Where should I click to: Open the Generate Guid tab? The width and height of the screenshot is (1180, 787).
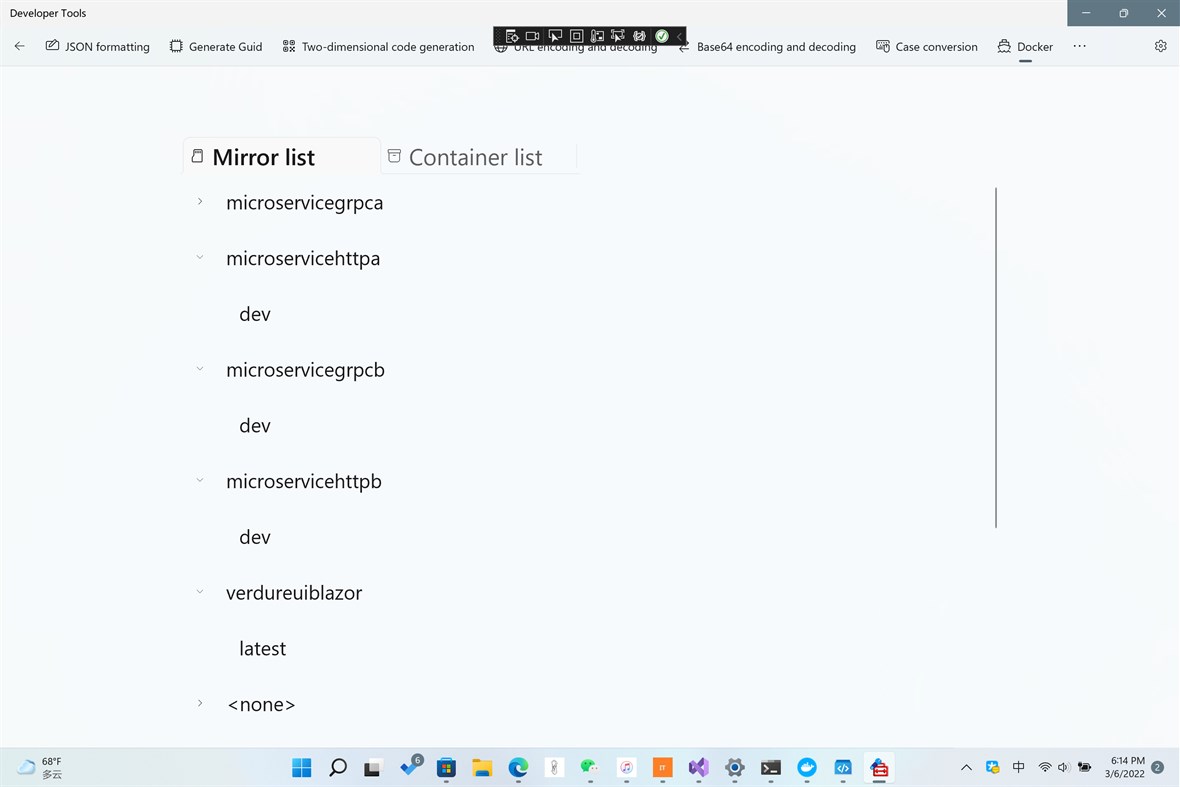(216, 47)
